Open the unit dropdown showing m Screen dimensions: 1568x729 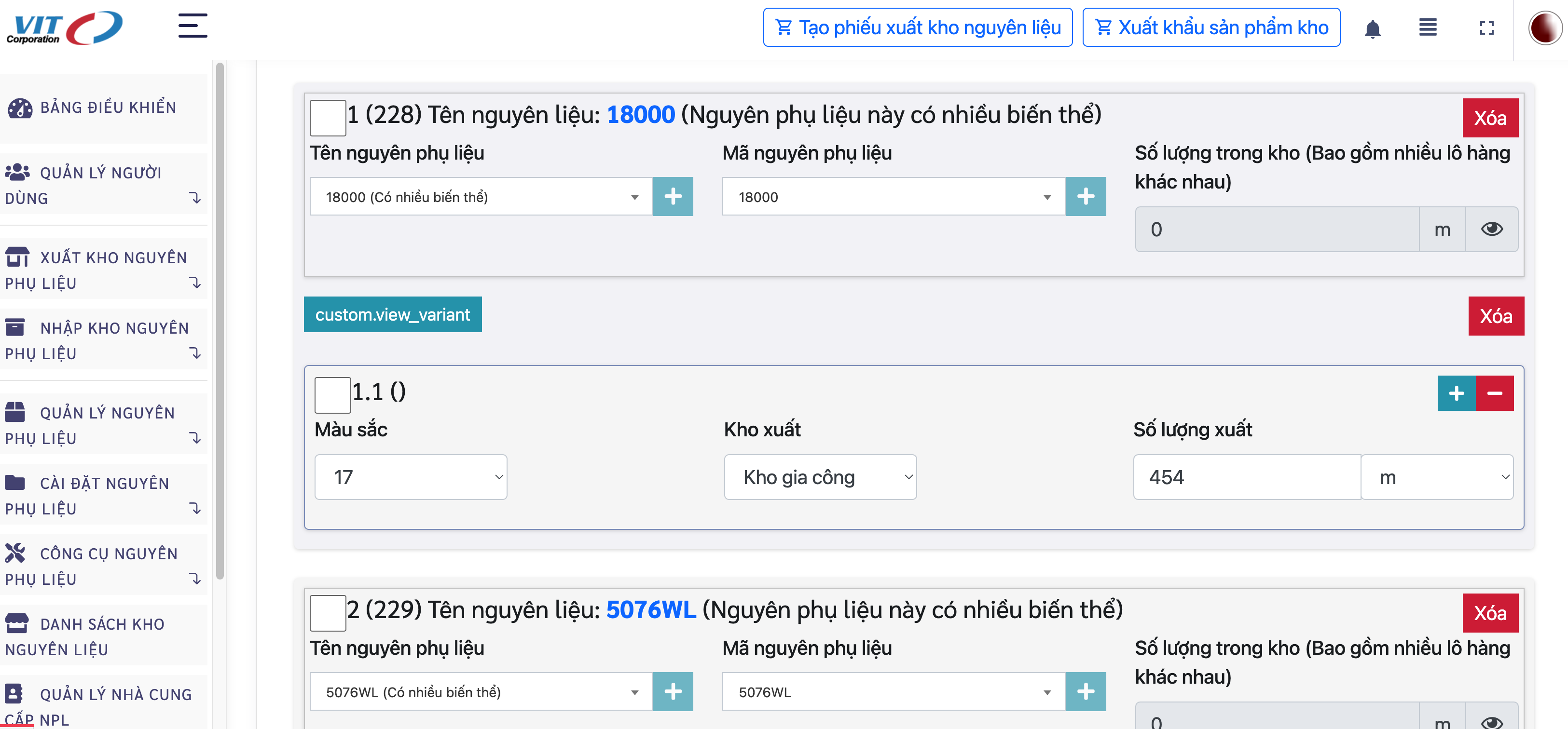tap(1436, 477)
